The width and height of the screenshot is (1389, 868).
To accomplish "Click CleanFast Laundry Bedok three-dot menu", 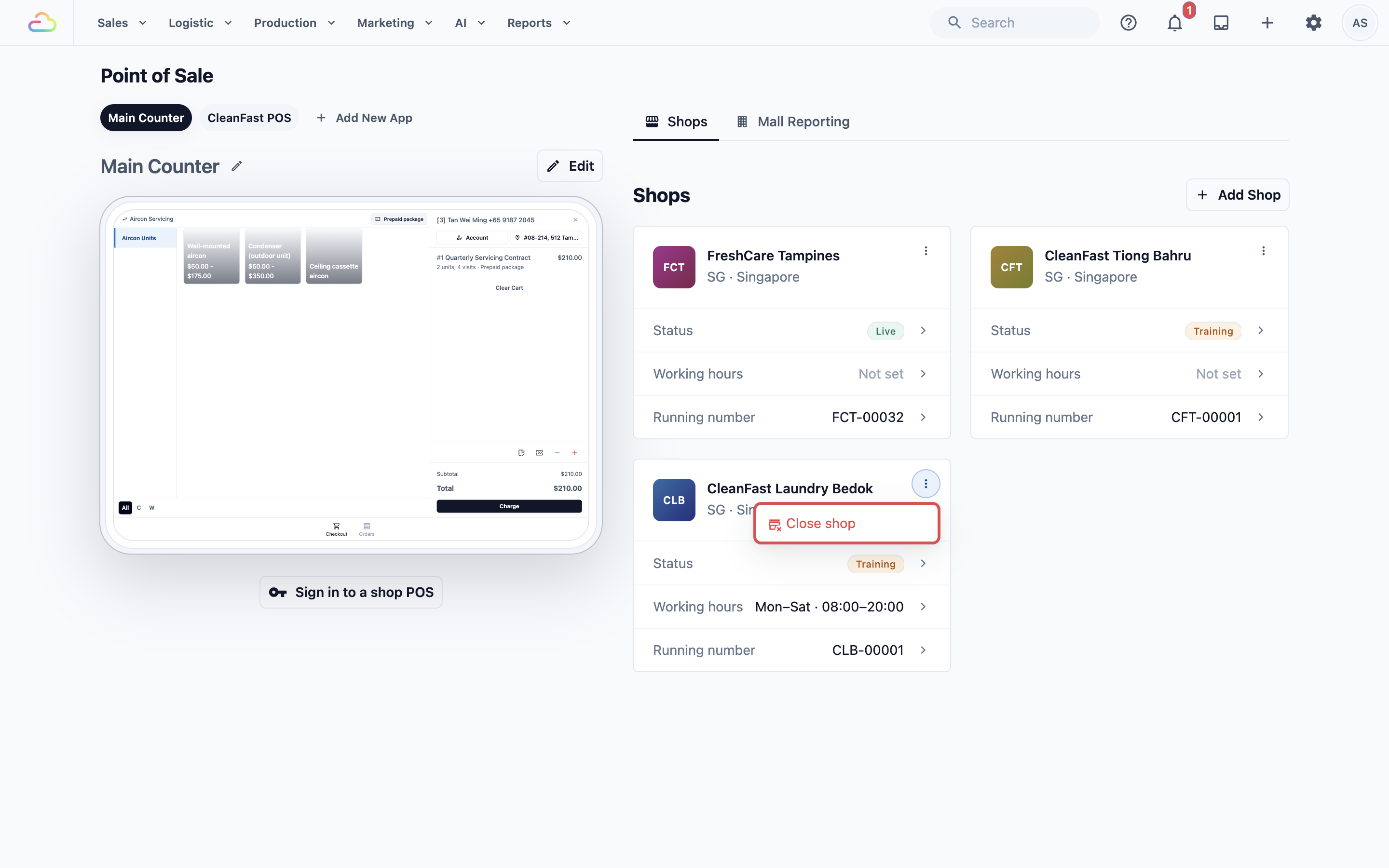I will 926,484.
